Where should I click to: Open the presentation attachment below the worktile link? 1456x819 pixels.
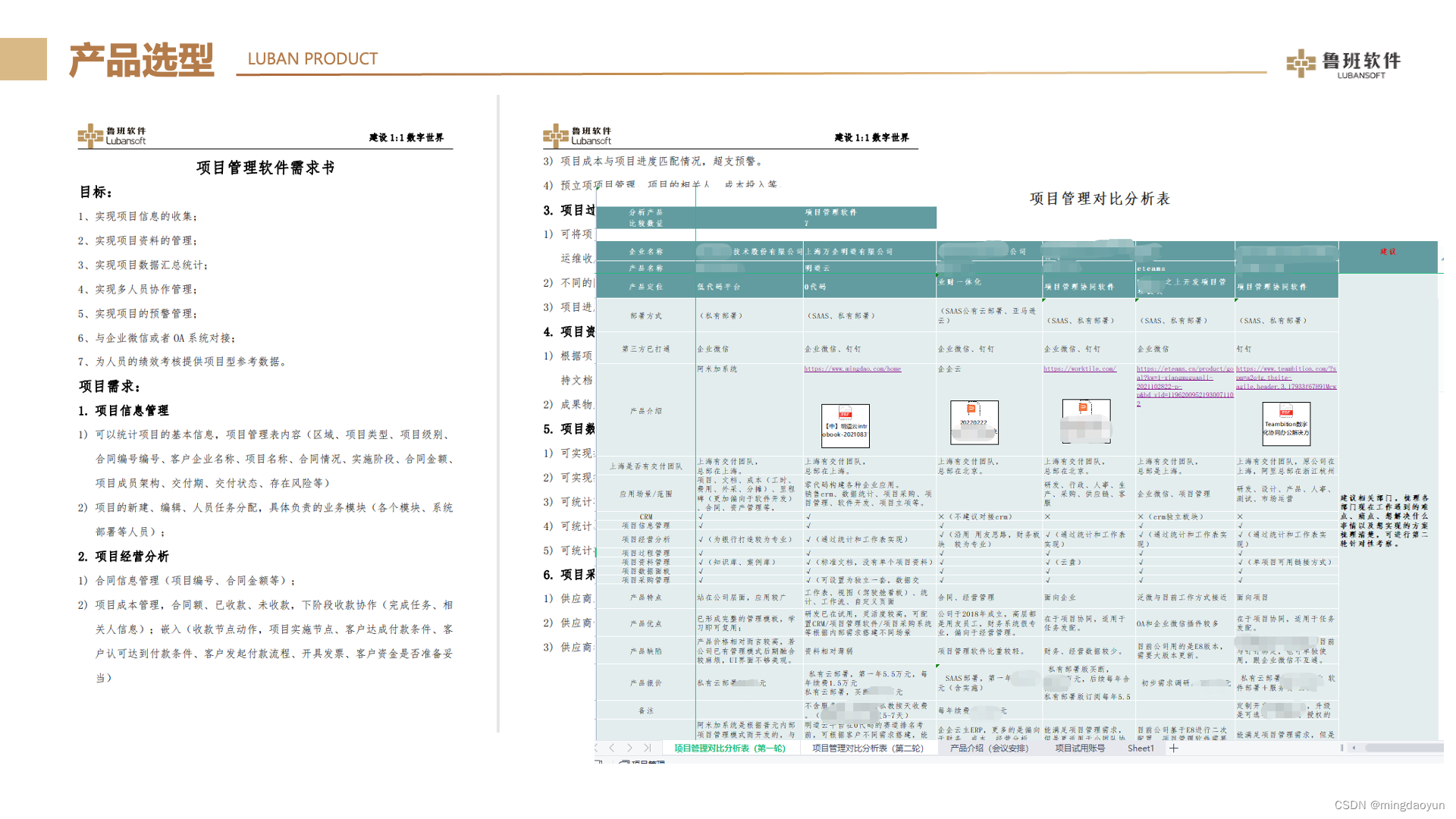click(x=1086, y=421)
